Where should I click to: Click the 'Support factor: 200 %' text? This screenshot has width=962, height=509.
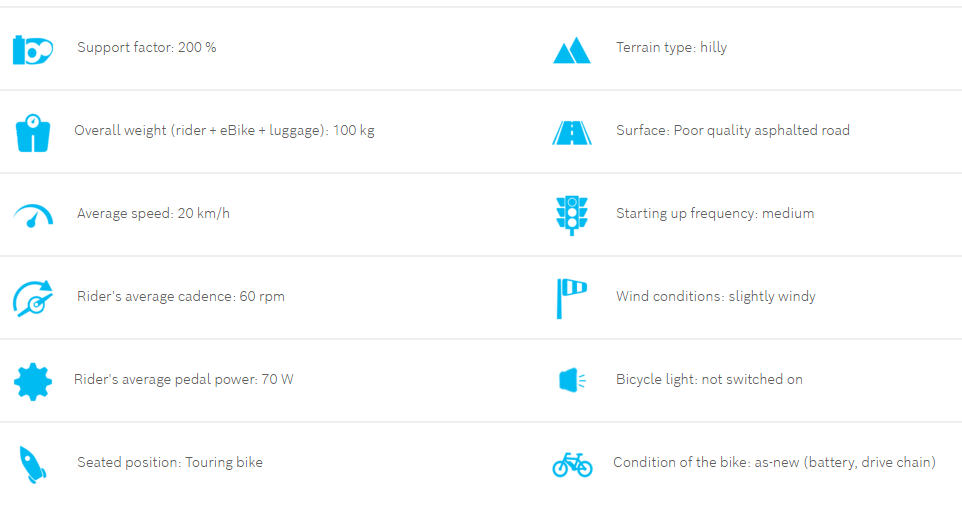coord(147,47)
